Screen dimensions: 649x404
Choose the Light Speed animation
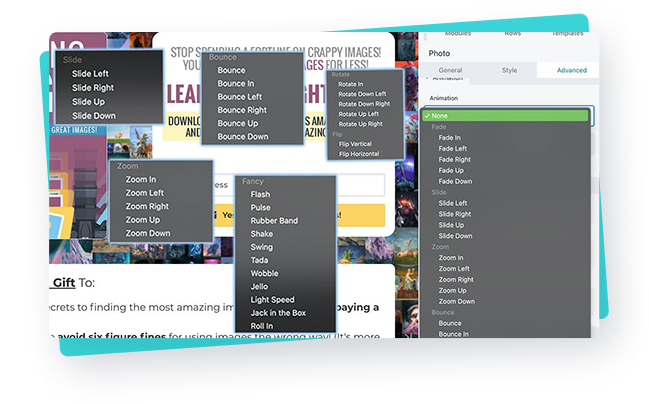[x=272, y=300]
